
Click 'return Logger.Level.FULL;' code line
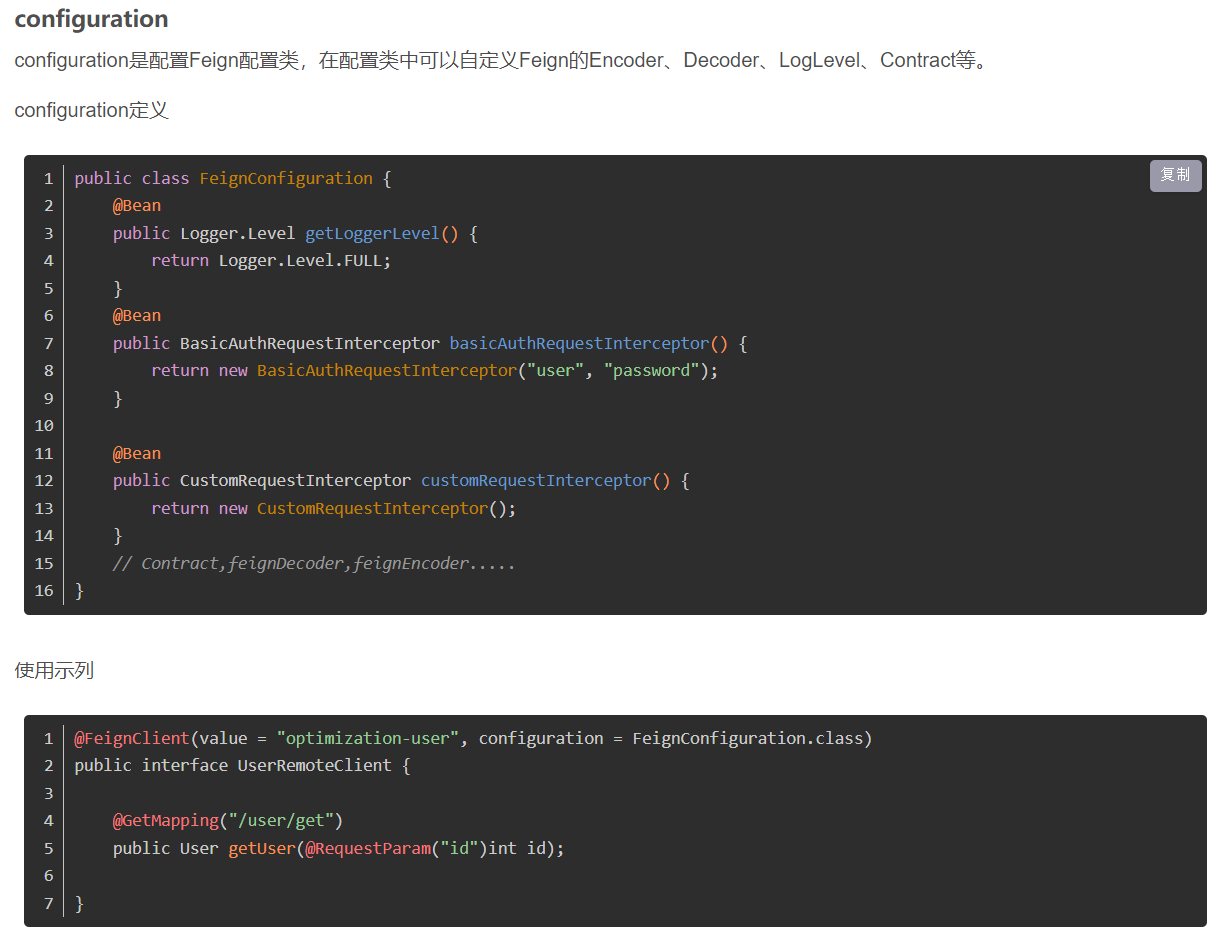(271, 260)
